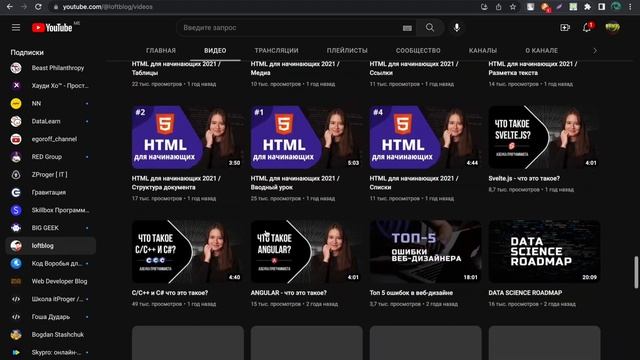
Task: Open the Web Developer Blog avatar
Action: pos(16,281)
